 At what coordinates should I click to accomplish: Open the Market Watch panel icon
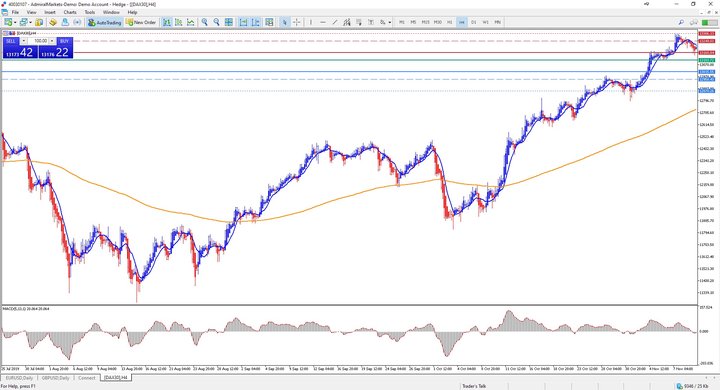tap(39, 22)
